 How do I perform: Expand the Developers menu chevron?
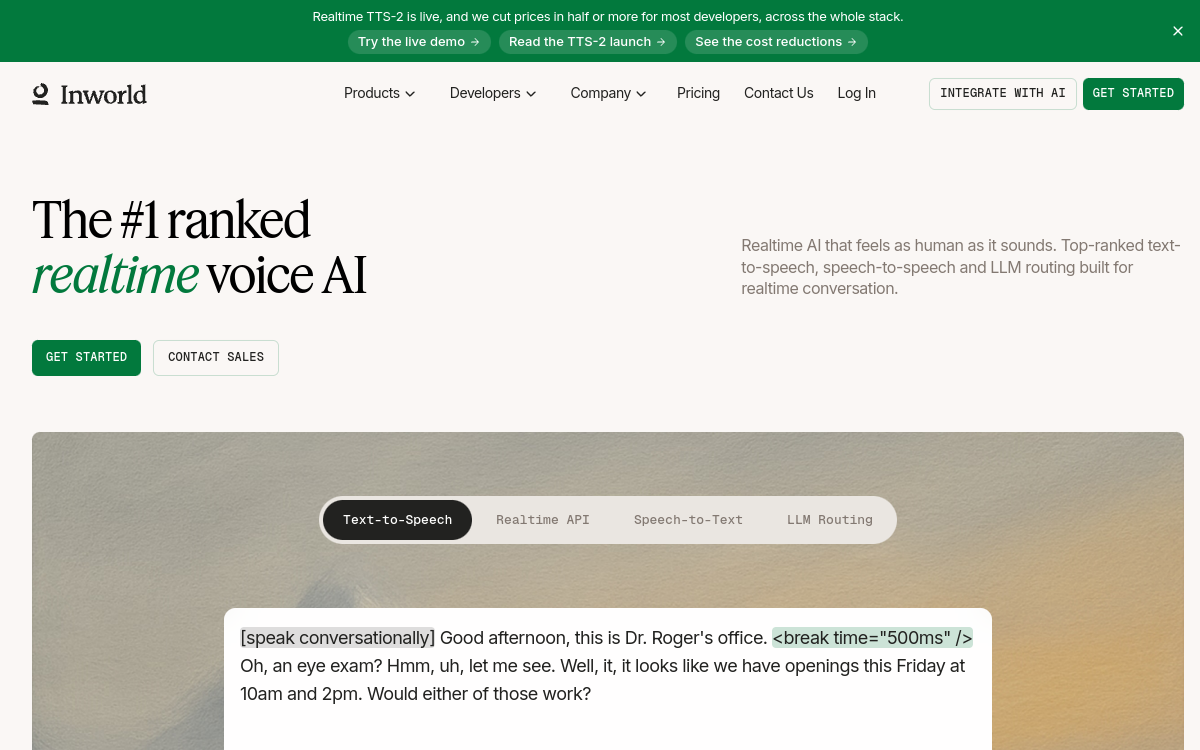(x=531, y=94)
